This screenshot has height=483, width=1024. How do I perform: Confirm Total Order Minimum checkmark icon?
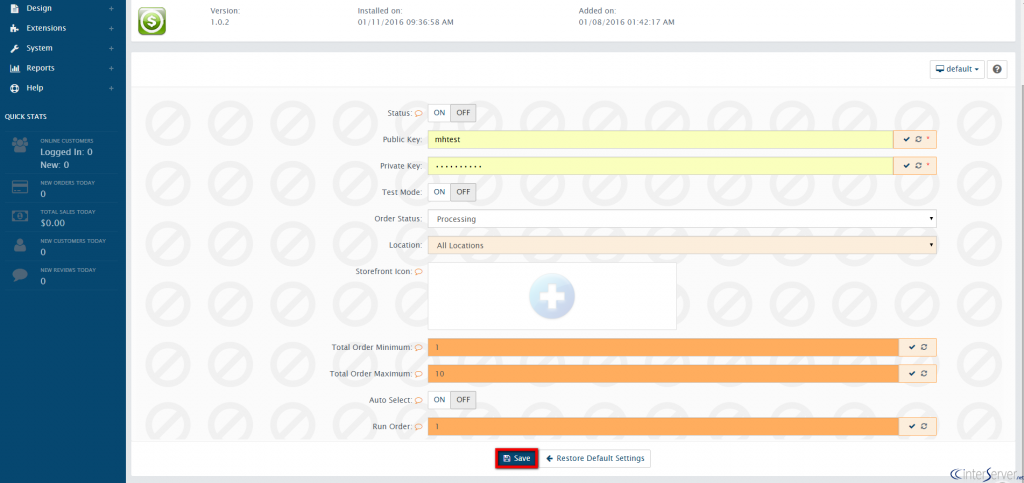pyautogui.click(x=912, y=347)
